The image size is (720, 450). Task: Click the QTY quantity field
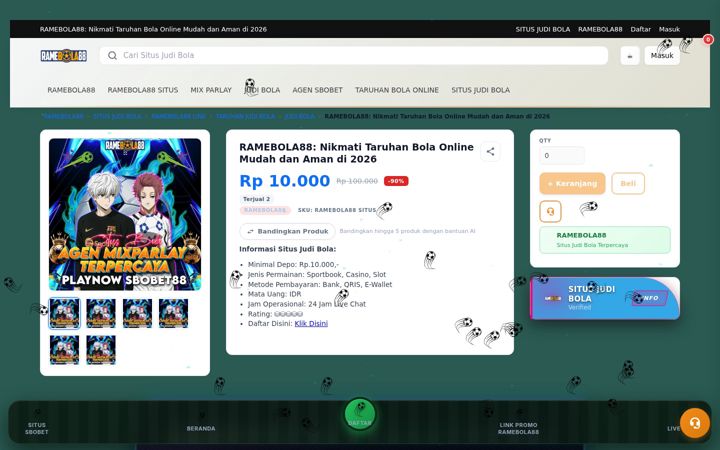(x=562, y=155)
